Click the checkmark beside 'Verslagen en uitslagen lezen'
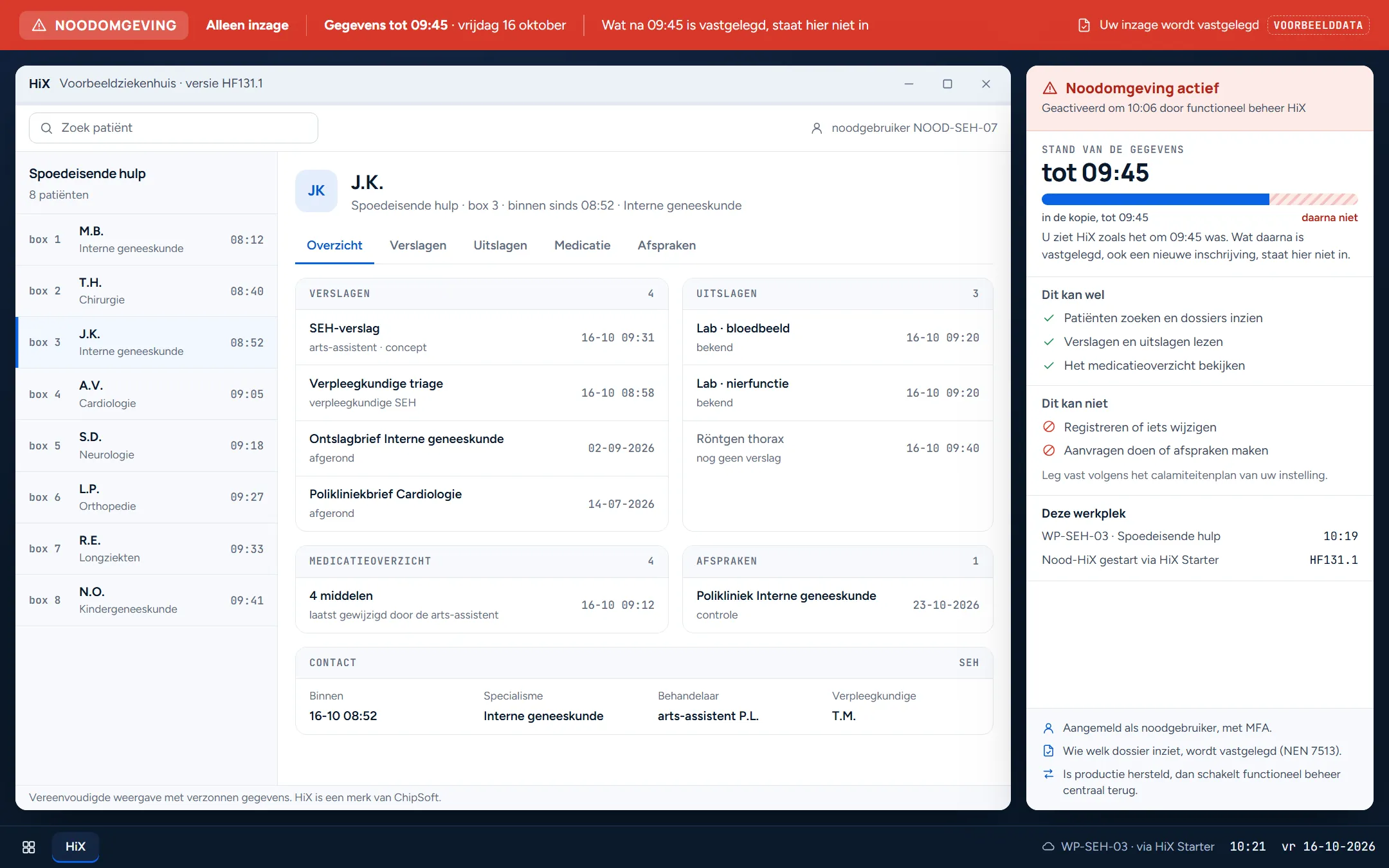Viewport: 1389px width, 868px height. [x=1049, y=342]
